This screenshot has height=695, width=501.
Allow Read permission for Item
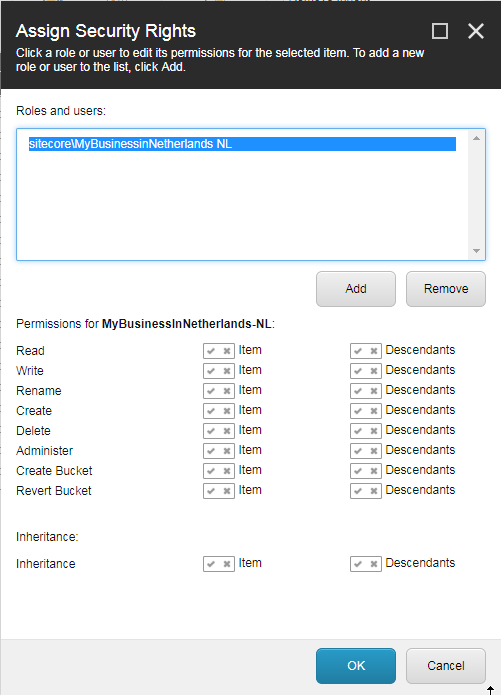(211, 351)
